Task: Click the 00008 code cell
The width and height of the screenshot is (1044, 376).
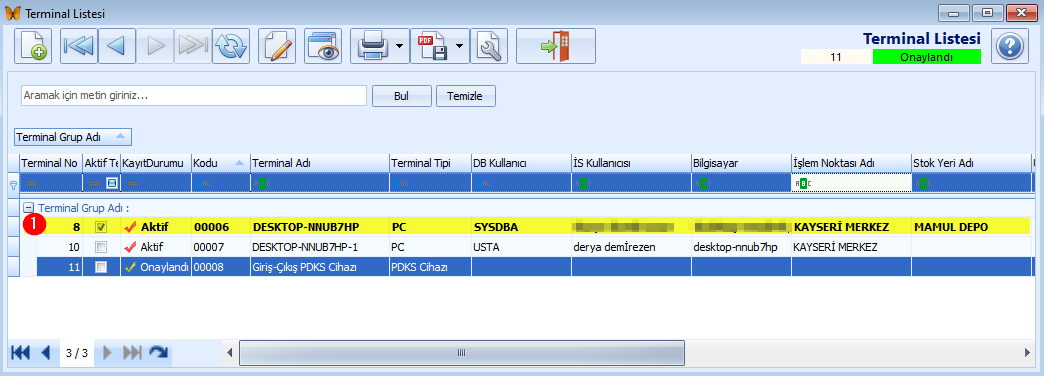Action: pos(220,267)
